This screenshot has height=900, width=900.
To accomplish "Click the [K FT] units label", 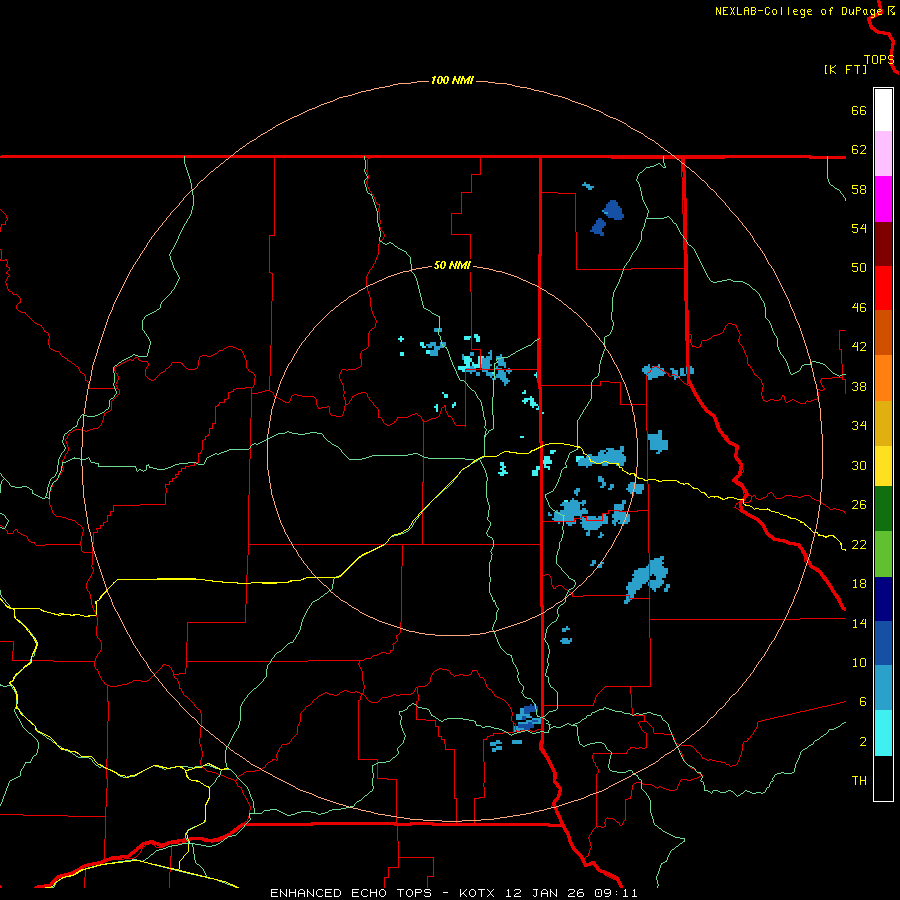I will [845, 70].
